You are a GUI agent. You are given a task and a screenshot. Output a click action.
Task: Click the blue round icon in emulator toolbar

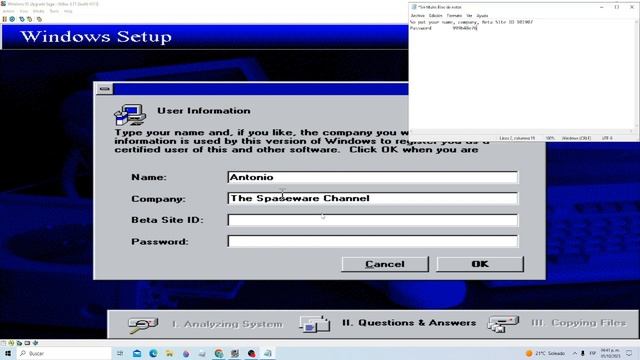12,19
